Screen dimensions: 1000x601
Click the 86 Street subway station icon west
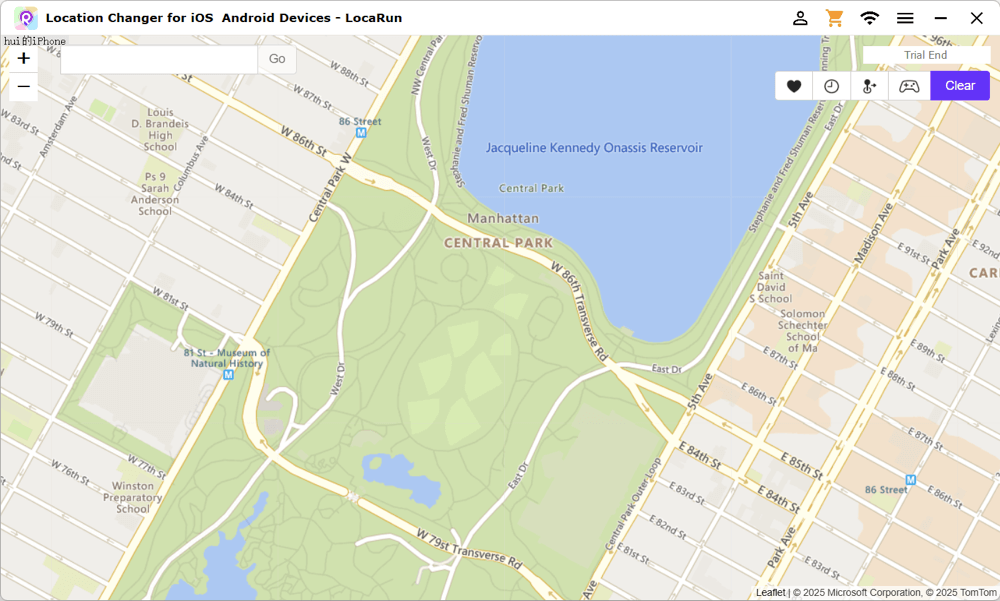click(x=361, y=133)
